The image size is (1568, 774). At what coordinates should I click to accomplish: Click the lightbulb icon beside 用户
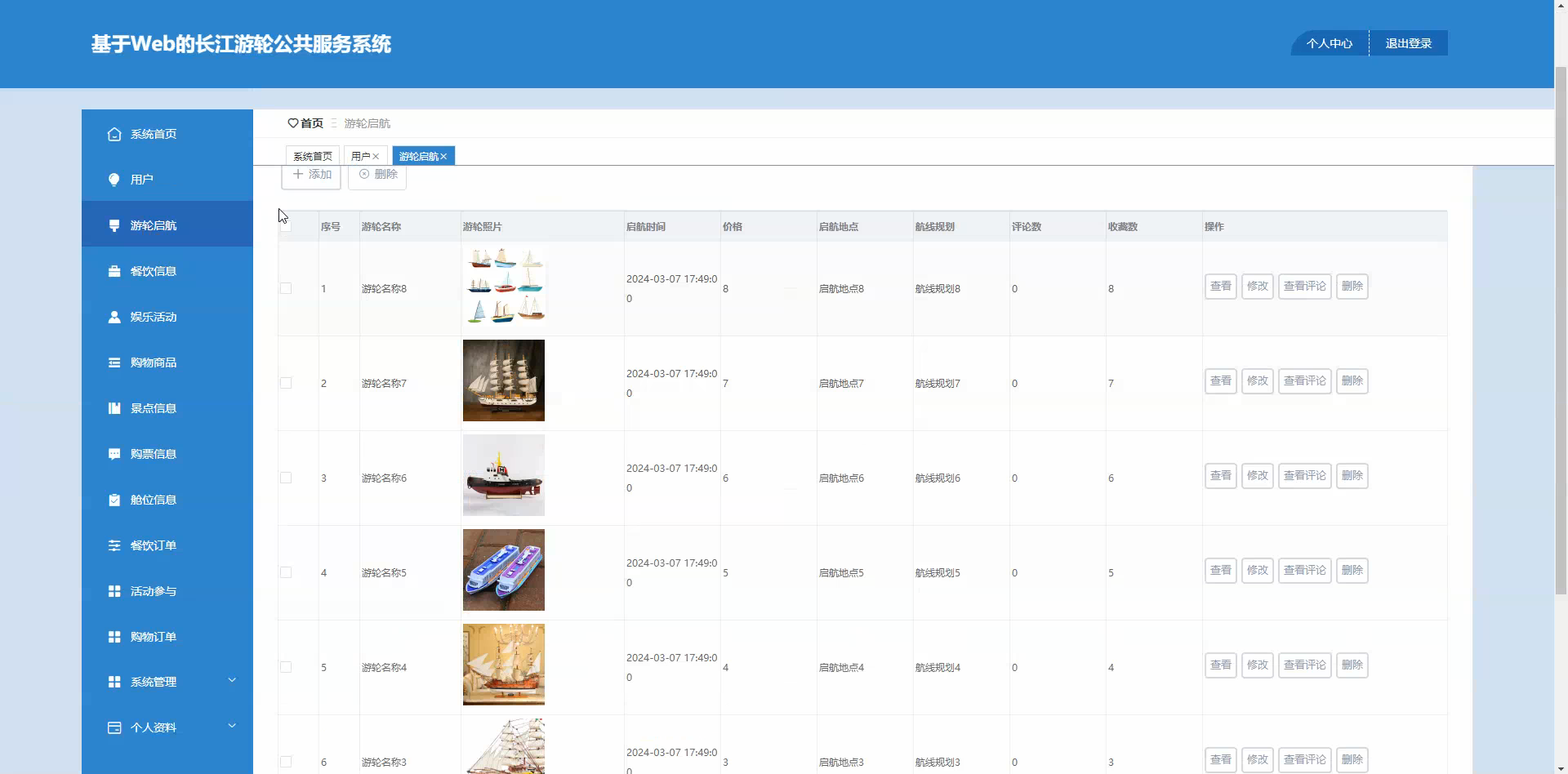[114, 180]
